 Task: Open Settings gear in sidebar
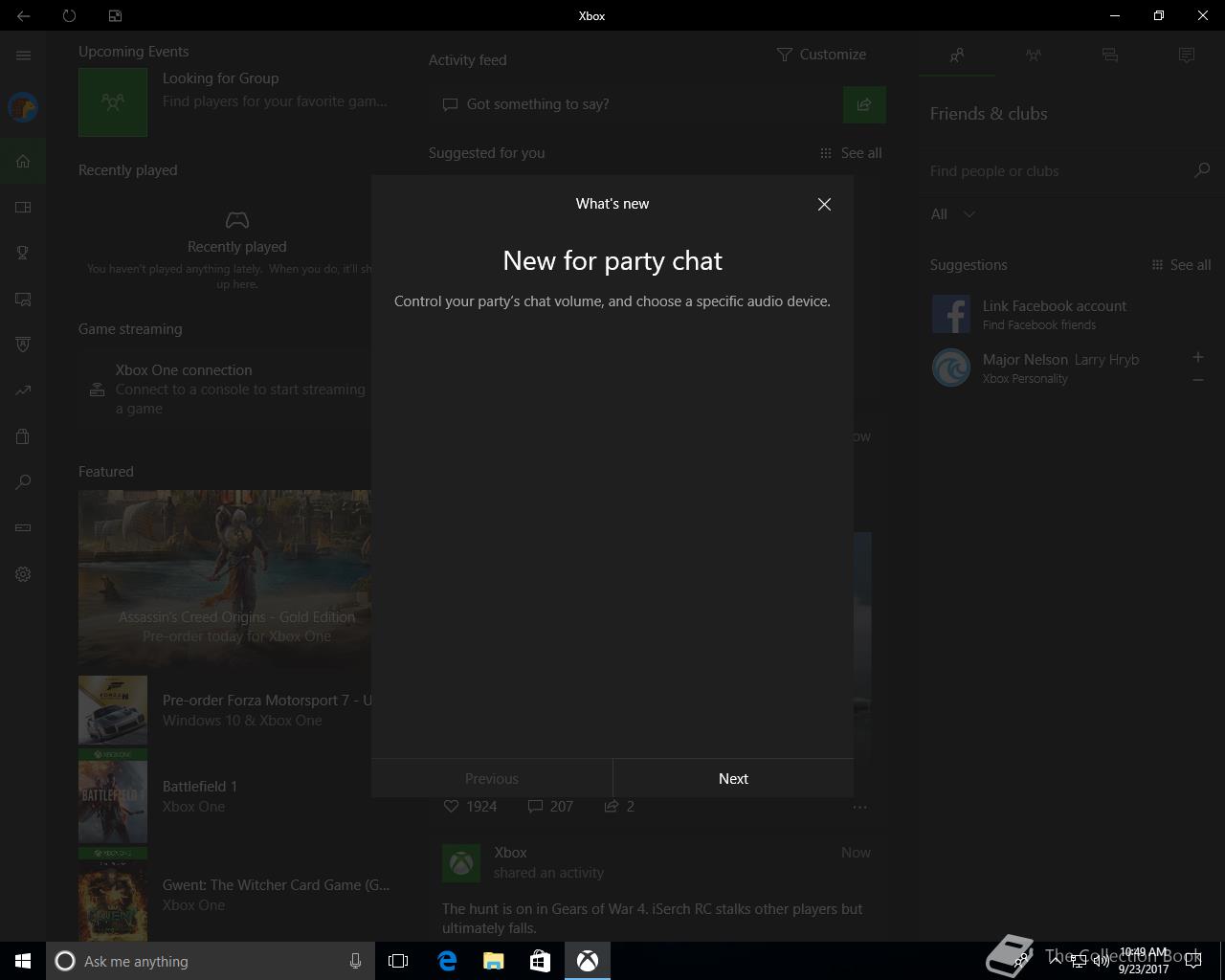coord(23,574)
